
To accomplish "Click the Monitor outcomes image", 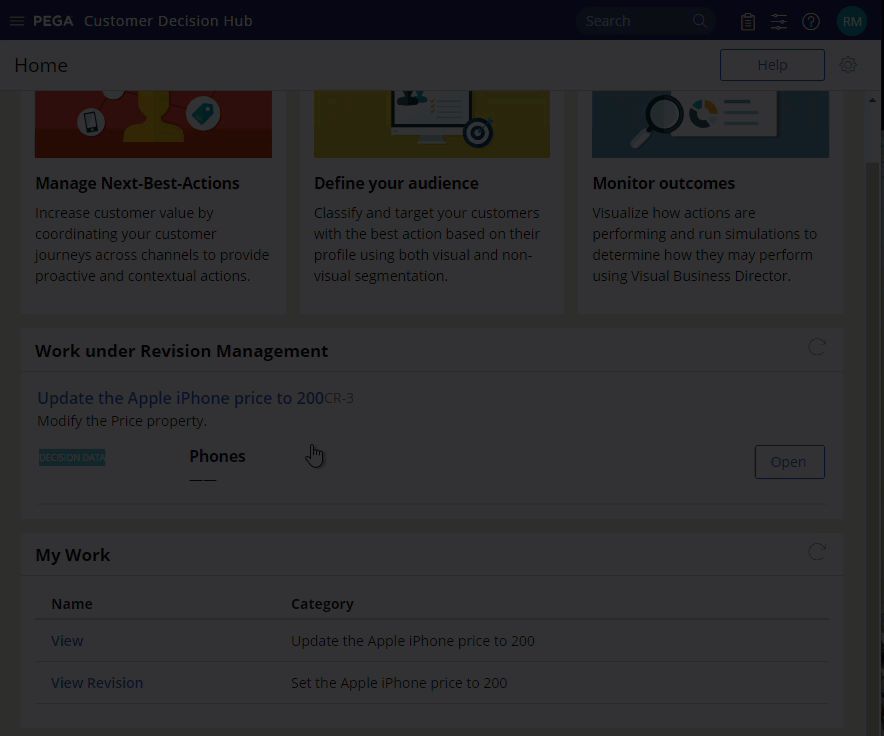I will tap(710, 124).
